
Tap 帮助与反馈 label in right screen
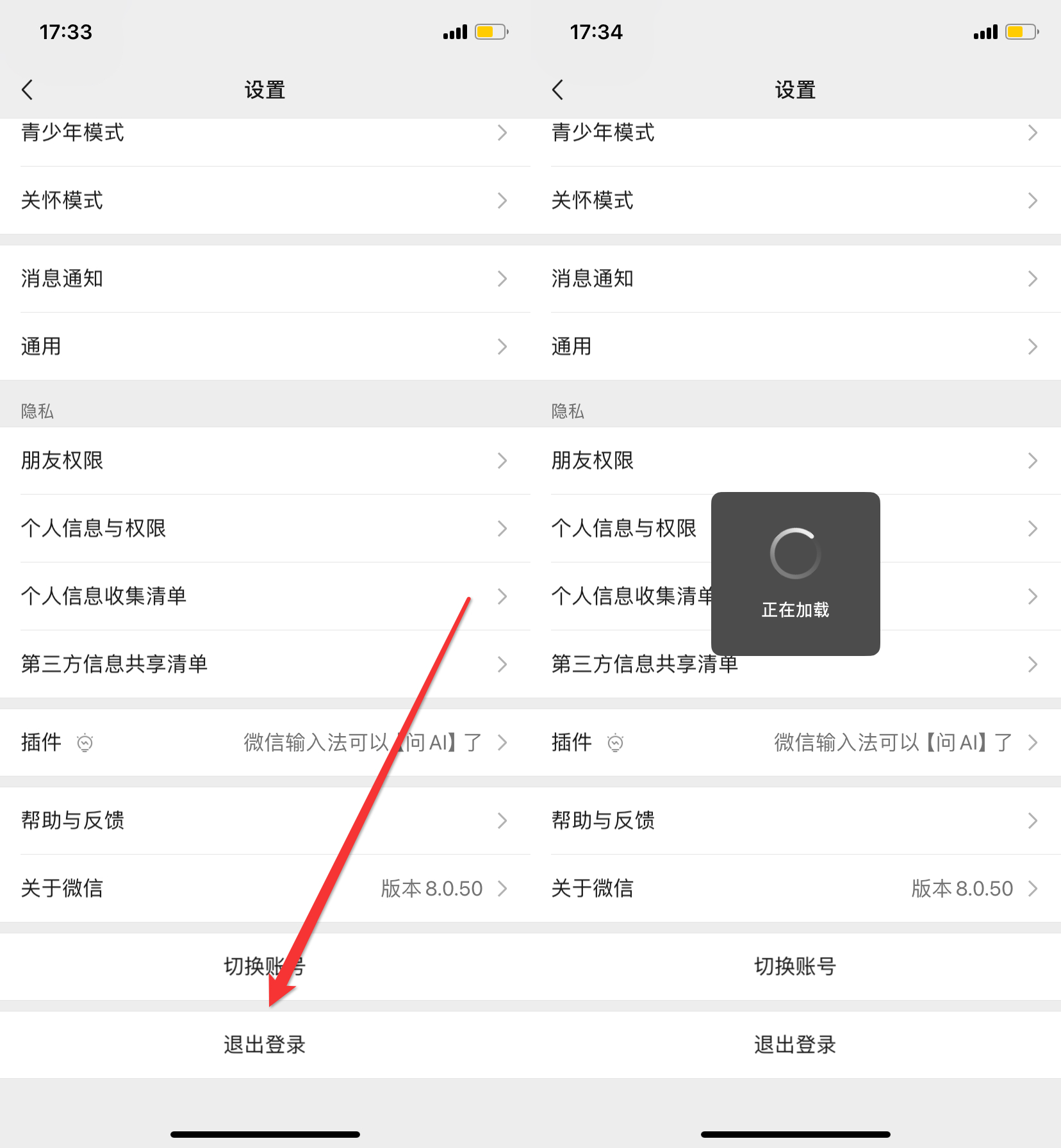603,821
